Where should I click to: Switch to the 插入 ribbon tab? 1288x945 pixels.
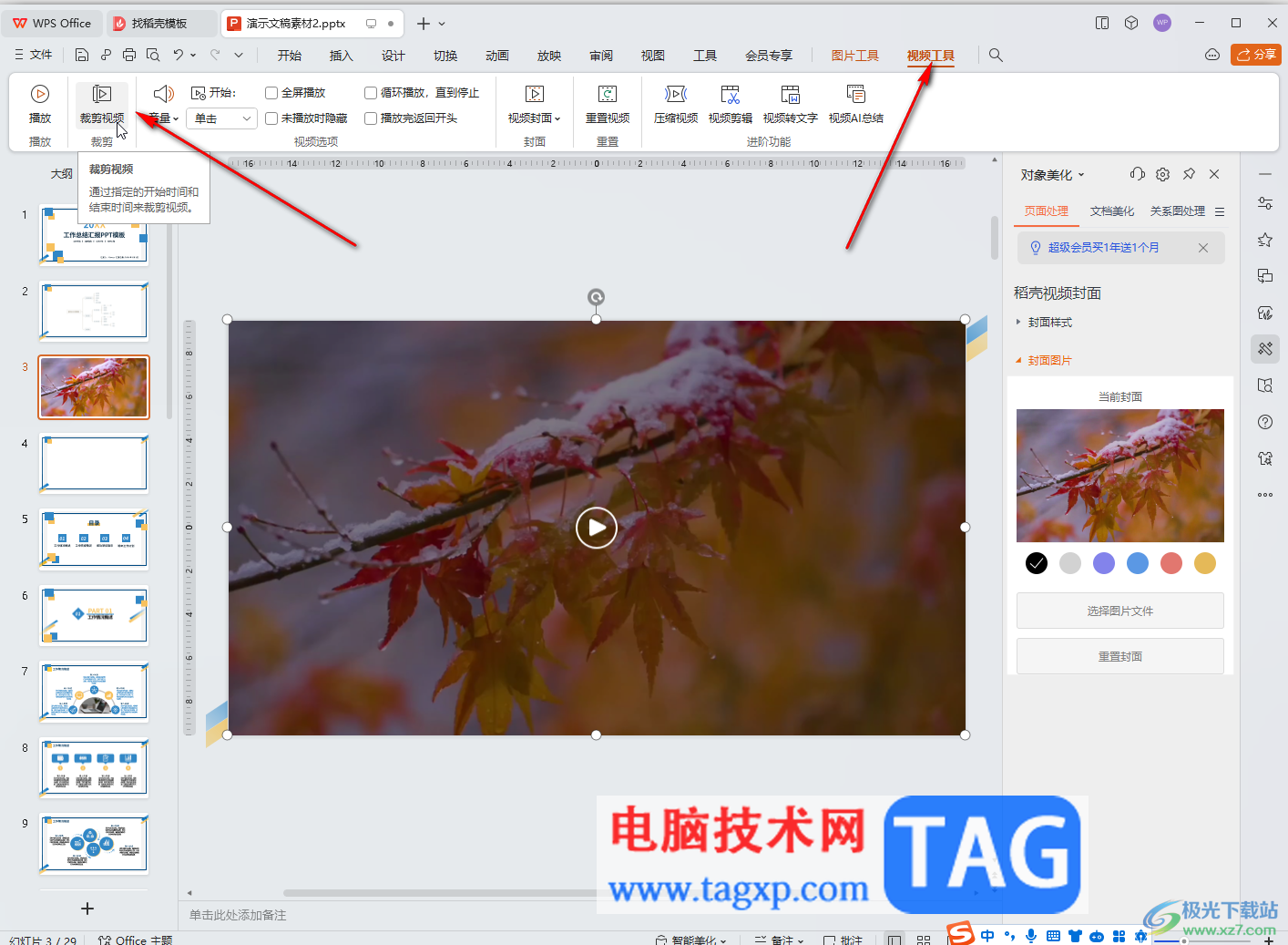pos(341,56)
